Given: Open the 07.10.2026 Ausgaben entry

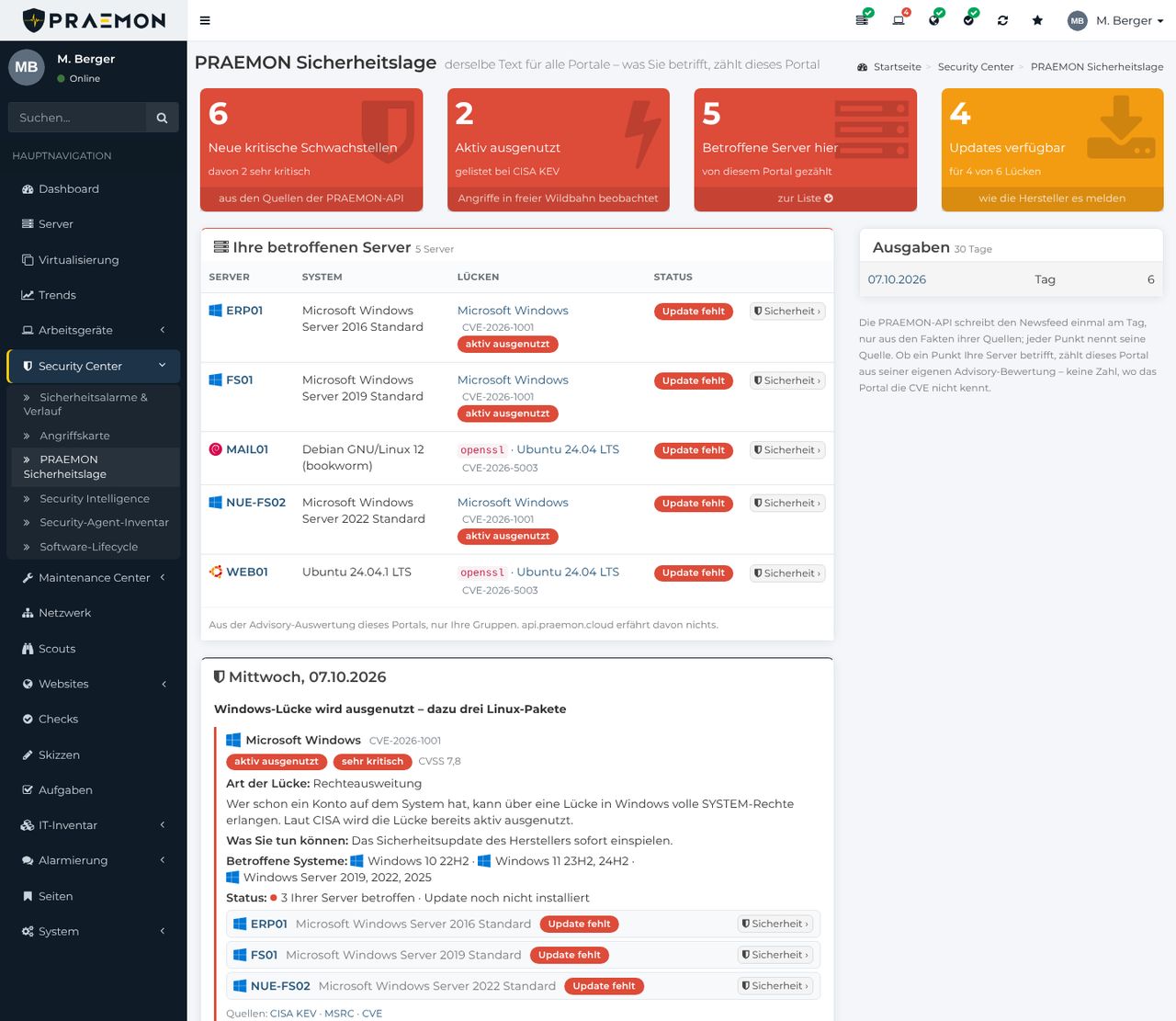Looking at the screenshot, I should pos(897,279).
